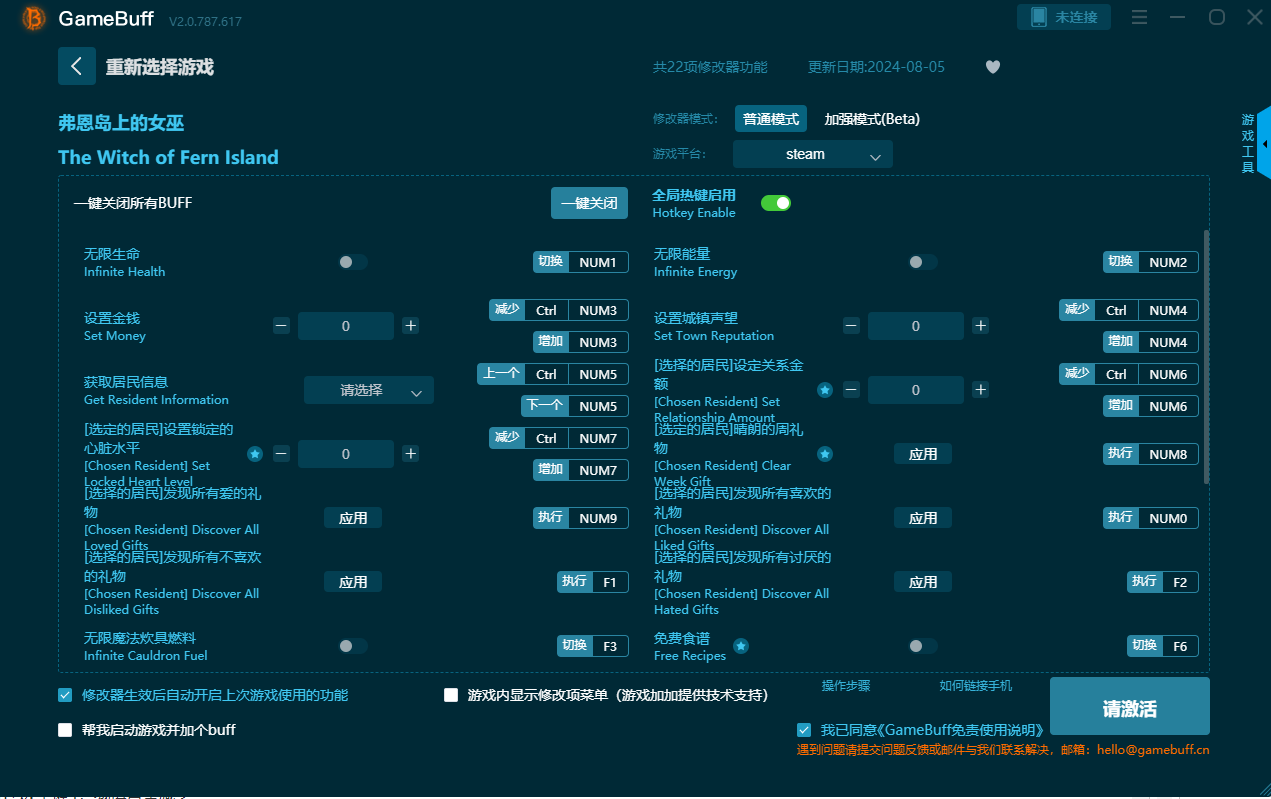The height and width of the screenshot is (799, 1271).
Task: Click the Set Money value field
Action: click(x=346, y=326)
